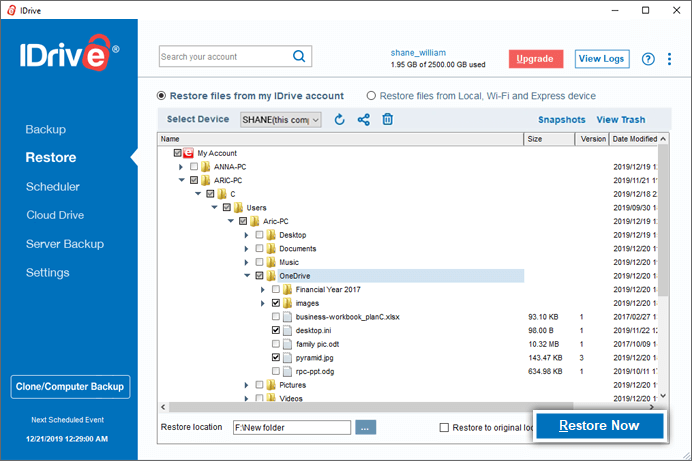The width and height of the screenshot is (692, 461).
Task: Click the Restore location path field
Action: [292, 427]
